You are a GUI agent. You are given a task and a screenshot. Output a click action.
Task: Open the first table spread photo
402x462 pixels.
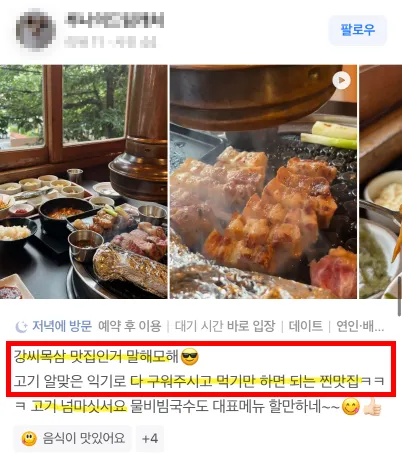(83, 182)
